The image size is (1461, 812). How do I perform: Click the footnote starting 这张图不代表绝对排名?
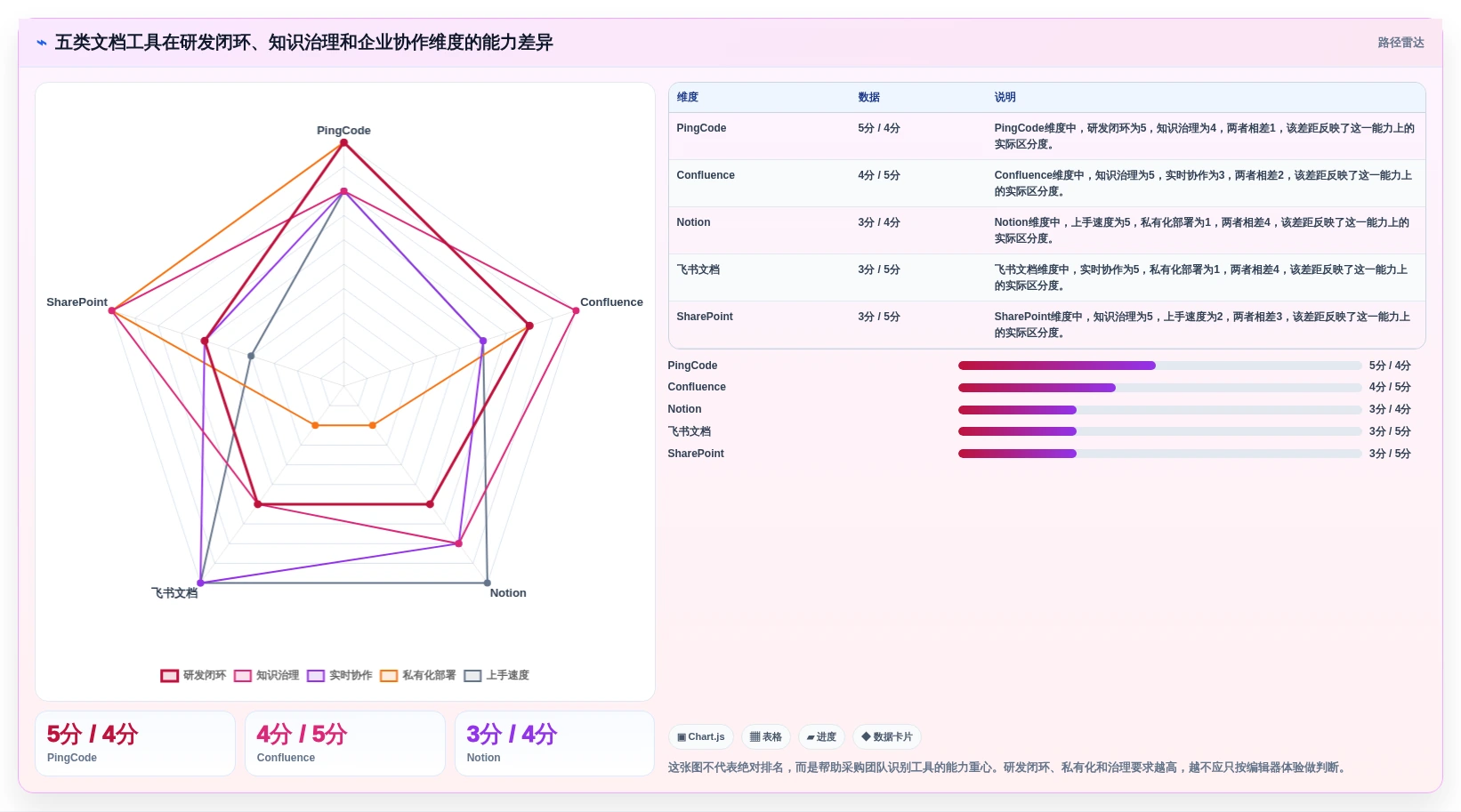point(1009,768)
